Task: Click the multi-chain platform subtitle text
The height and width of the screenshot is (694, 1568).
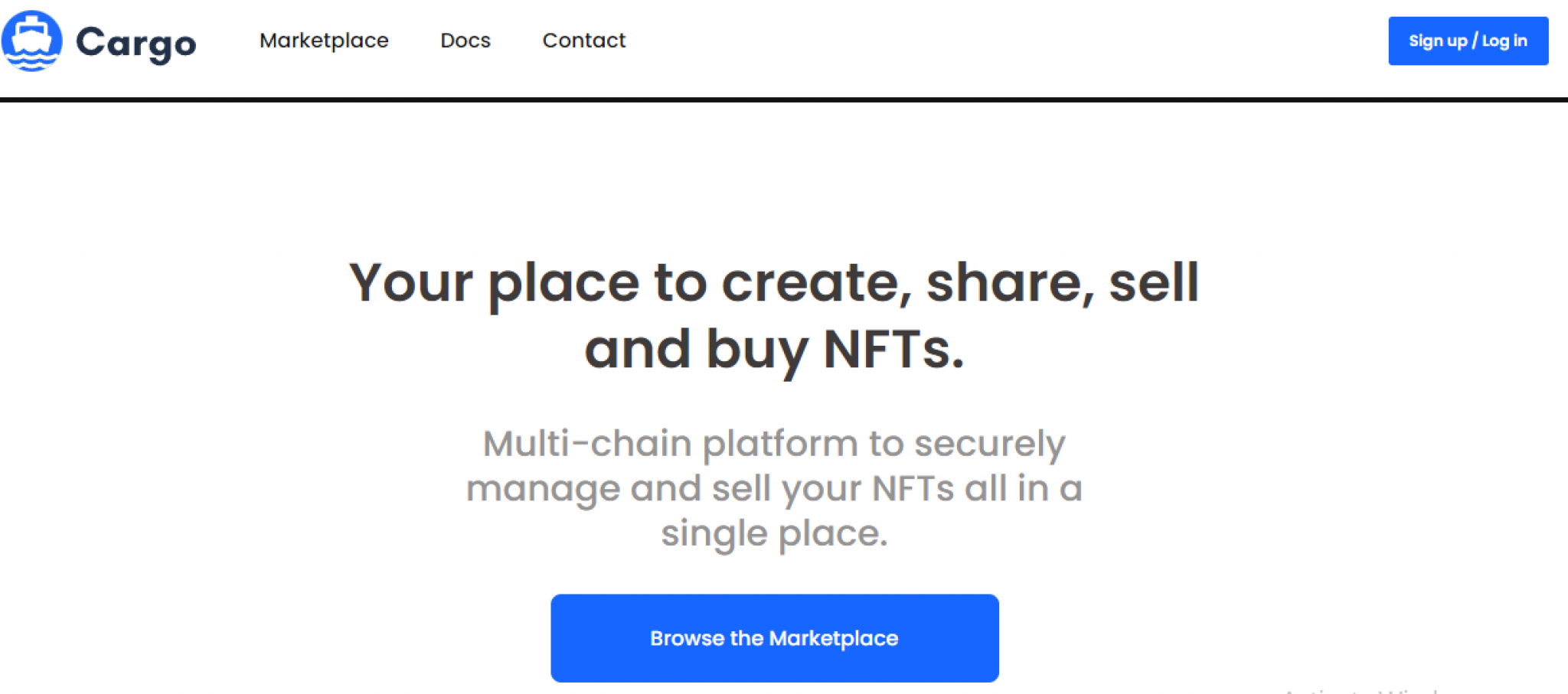Action: point(775,487)
